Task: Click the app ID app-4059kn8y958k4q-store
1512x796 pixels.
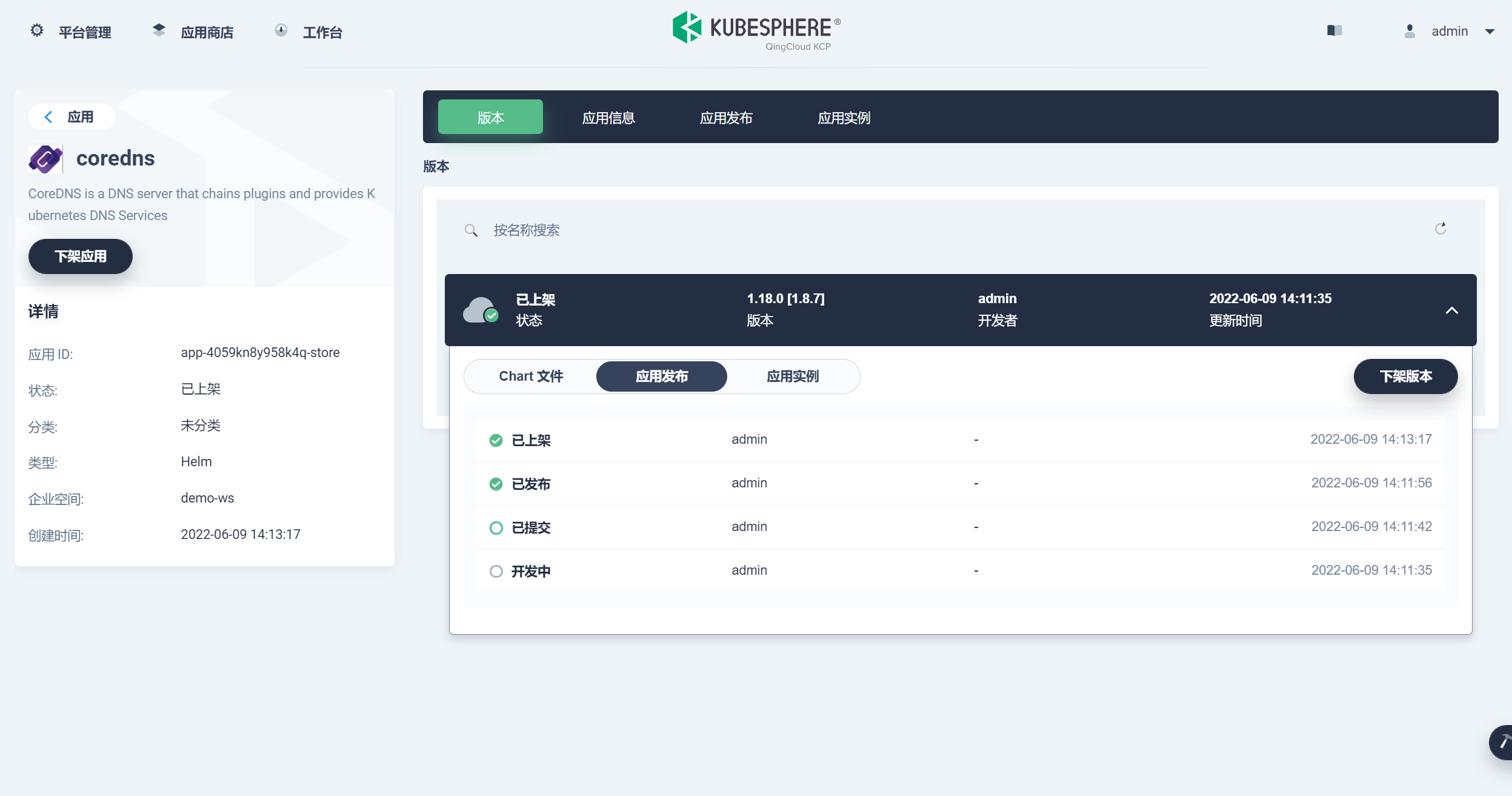Action: pyautogui.click(x=260, y=352)
